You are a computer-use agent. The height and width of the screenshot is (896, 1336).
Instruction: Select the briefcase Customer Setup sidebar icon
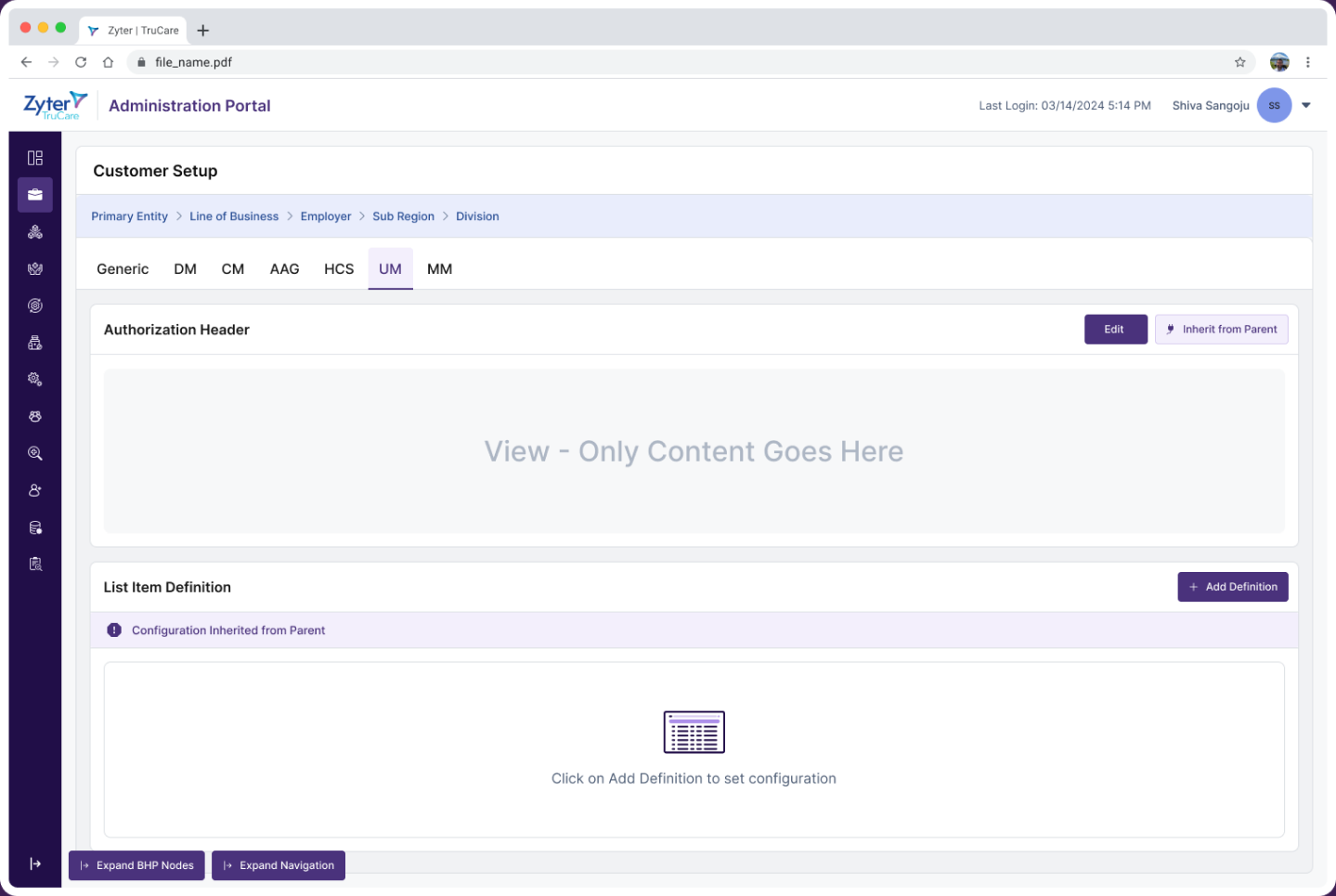(35, 195)
